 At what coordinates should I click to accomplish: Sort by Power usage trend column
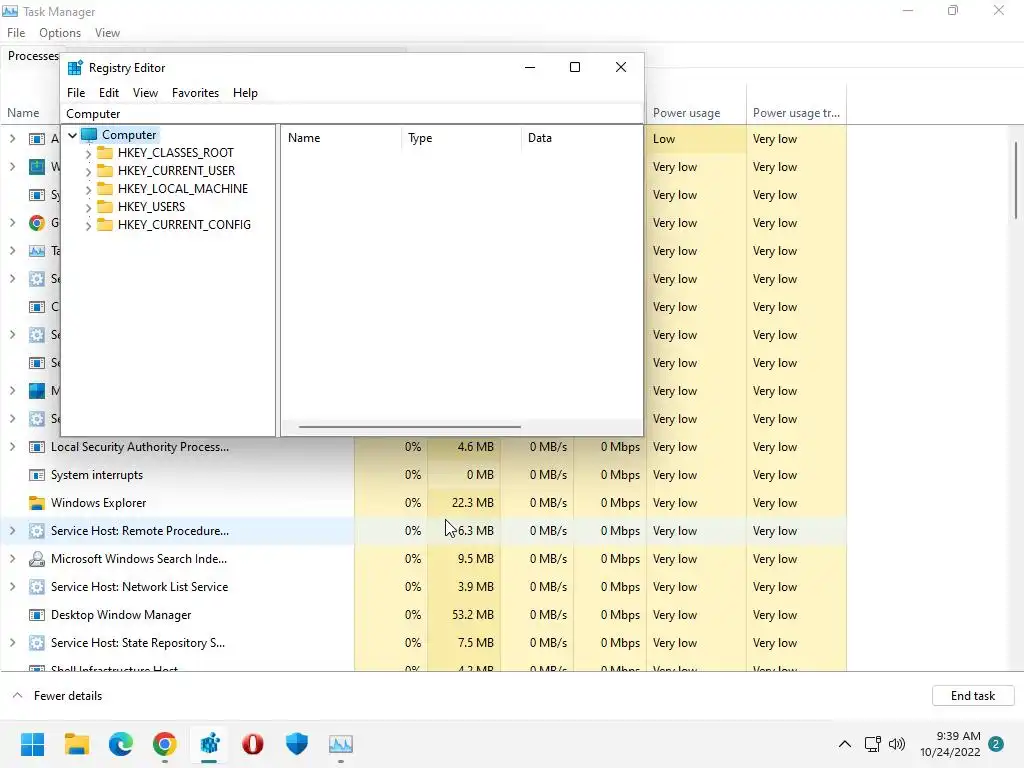[796, 112]
